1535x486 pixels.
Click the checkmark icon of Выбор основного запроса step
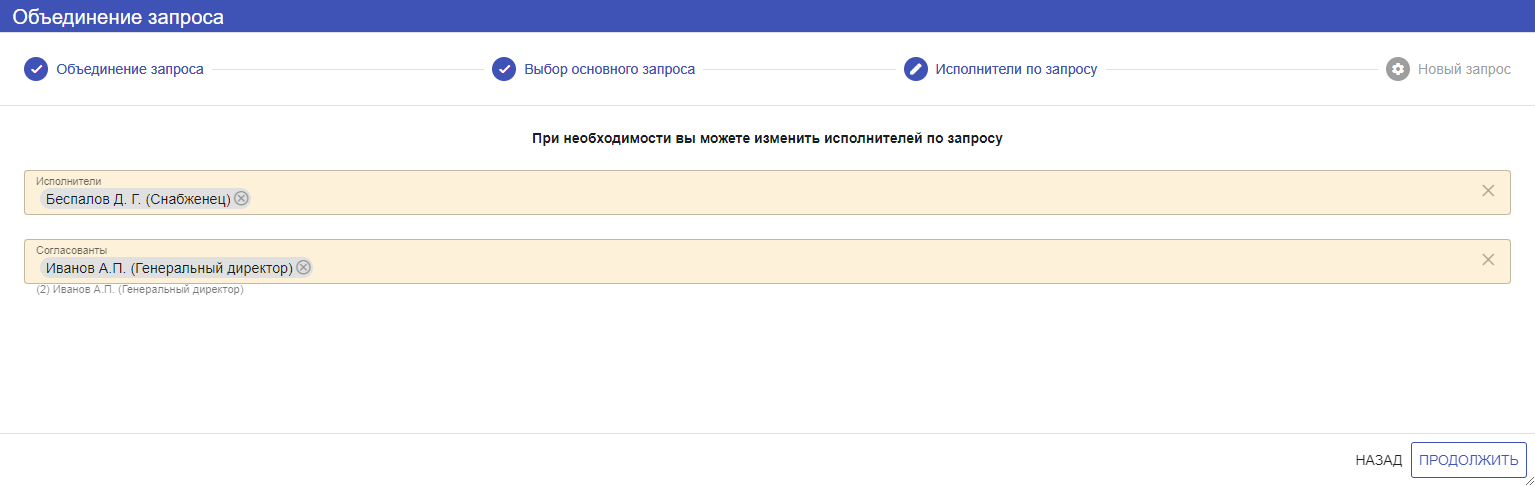pyautogui.click(x=504, y=69)
